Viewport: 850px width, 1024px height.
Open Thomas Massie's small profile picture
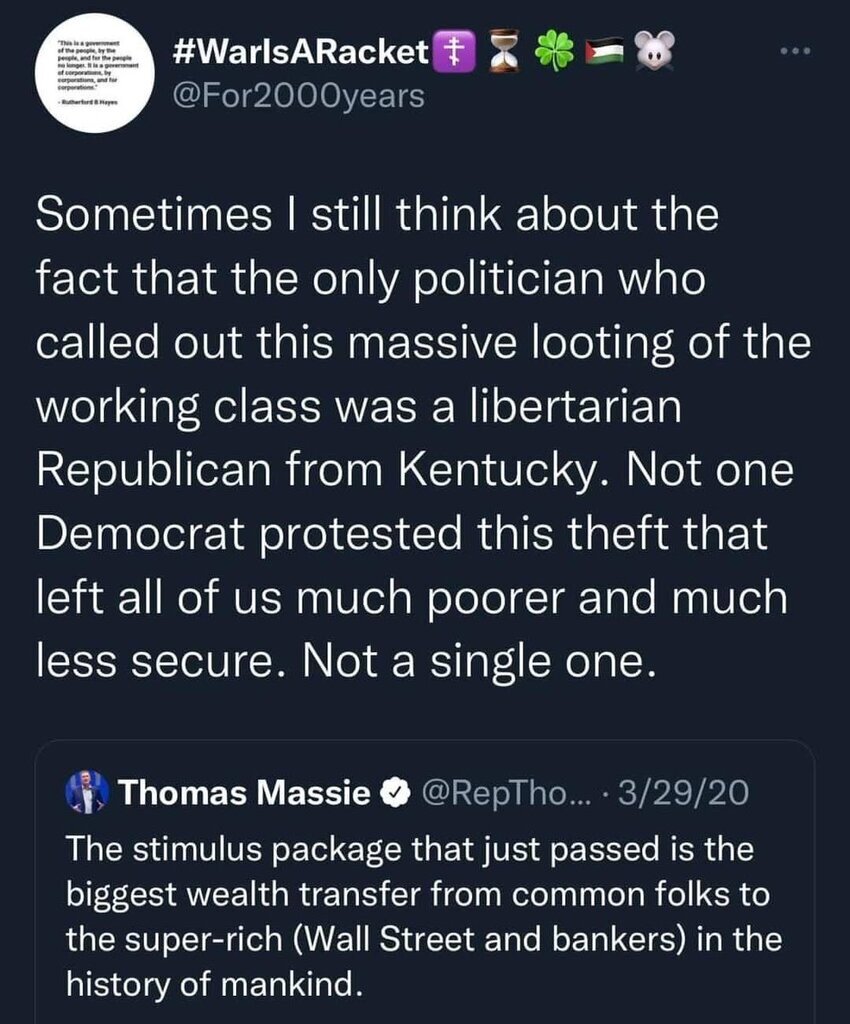point(87,794)
